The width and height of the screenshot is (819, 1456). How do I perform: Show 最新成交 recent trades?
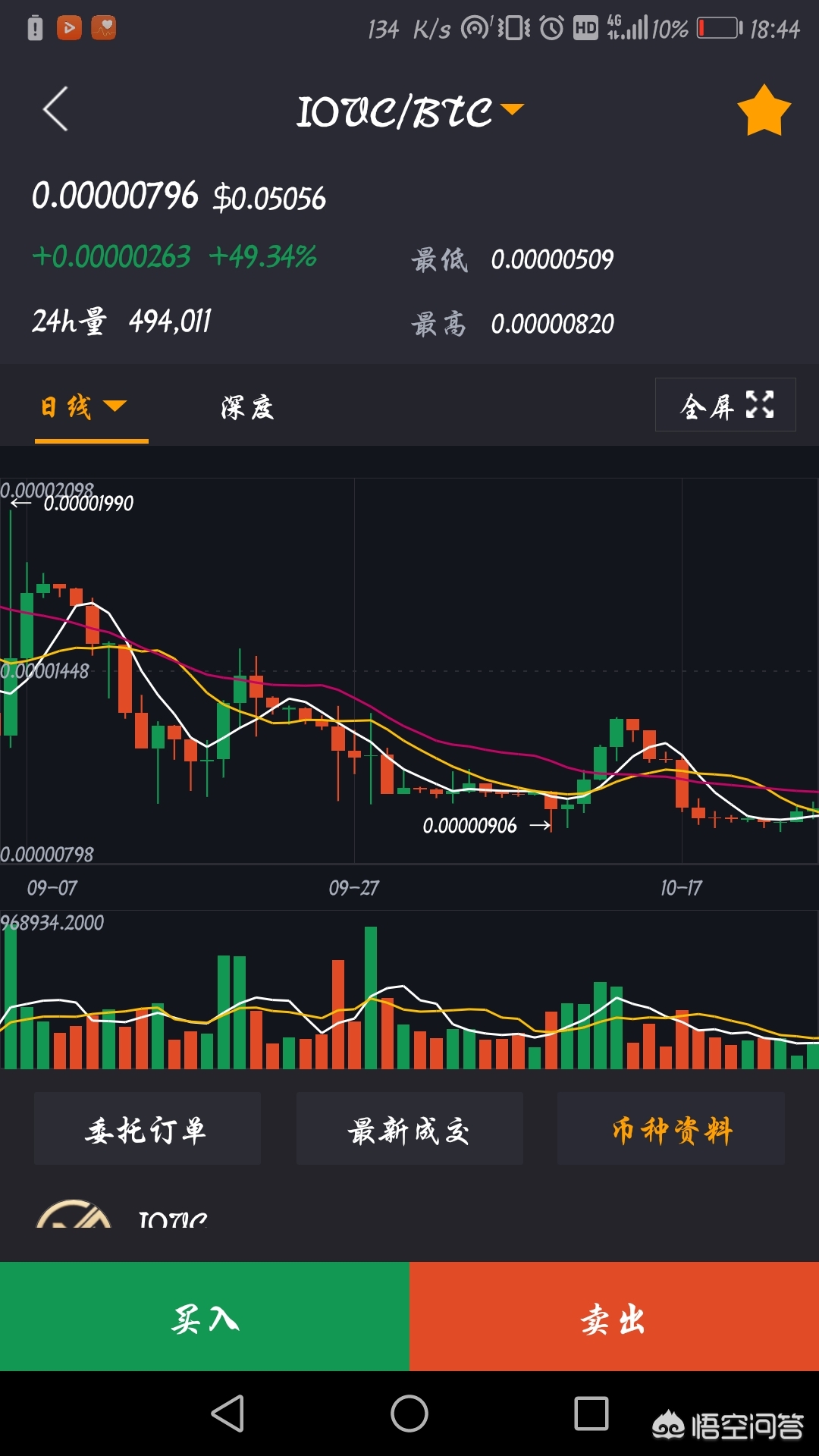[x=409, y=1129]
